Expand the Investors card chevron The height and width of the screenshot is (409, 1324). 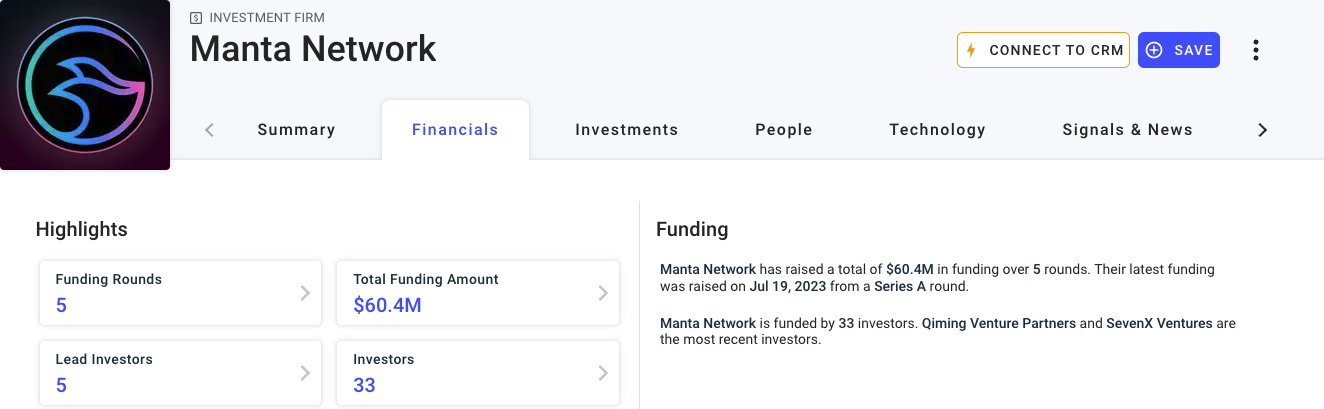point(603,373)
